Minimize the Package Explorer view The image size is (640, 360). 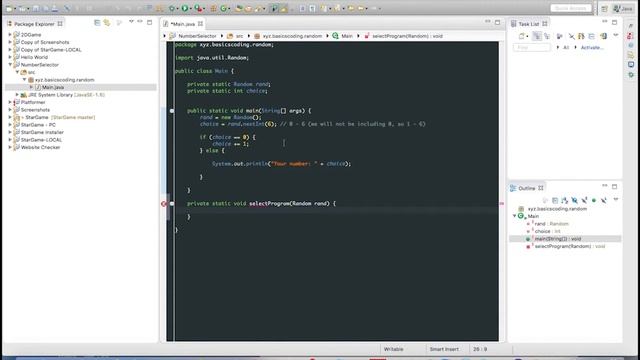coord(140,21)
